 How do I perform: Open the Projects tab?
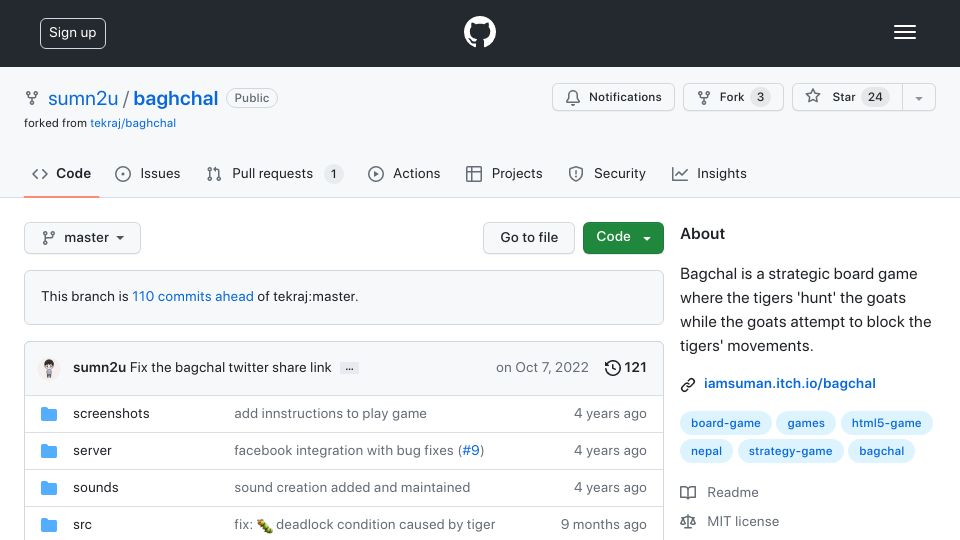[504, 174]
